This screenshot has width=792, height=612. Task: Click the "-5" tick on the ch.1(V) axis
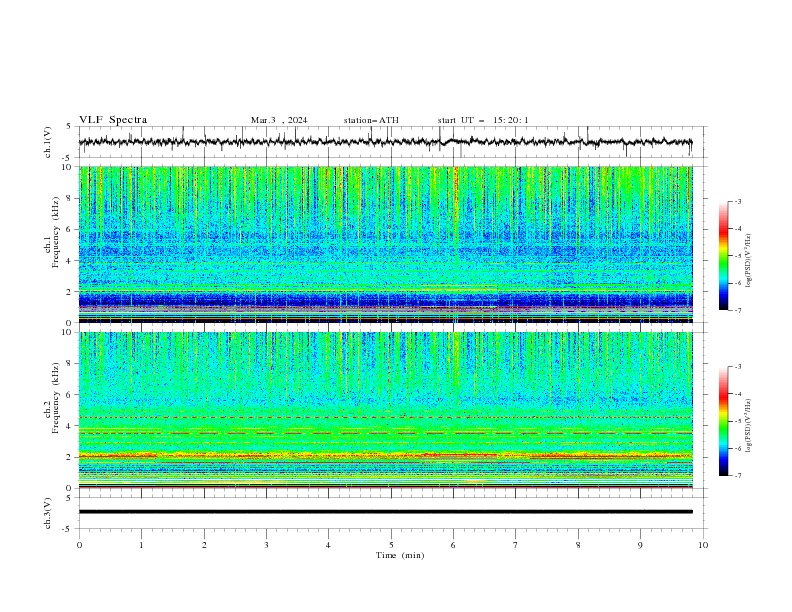pyautogui.click(x=67, y=158)
